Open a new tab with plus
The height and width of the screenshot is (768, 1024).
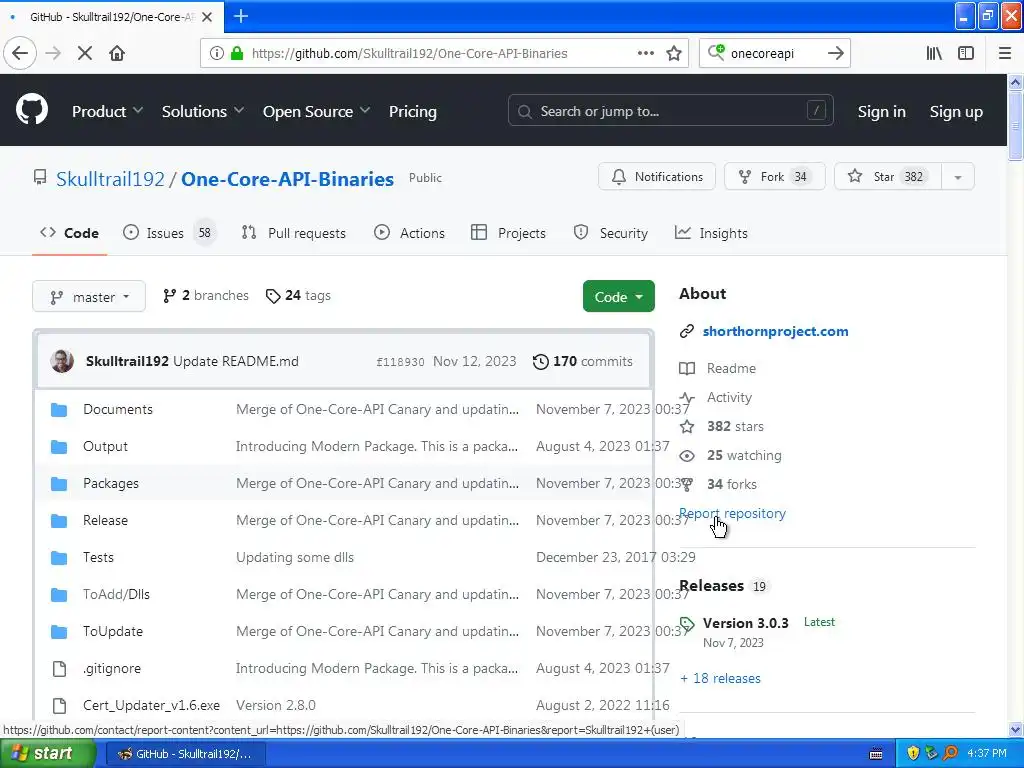pos(241,16)
